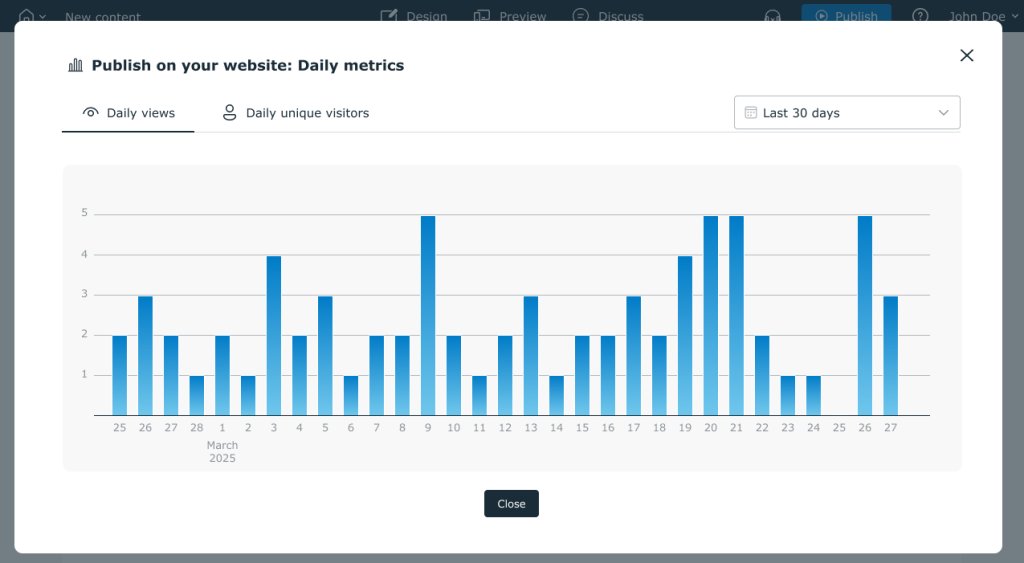Select the bar for March 9
This screenshot has width=1024, height=563.
(x=428, y=315)
